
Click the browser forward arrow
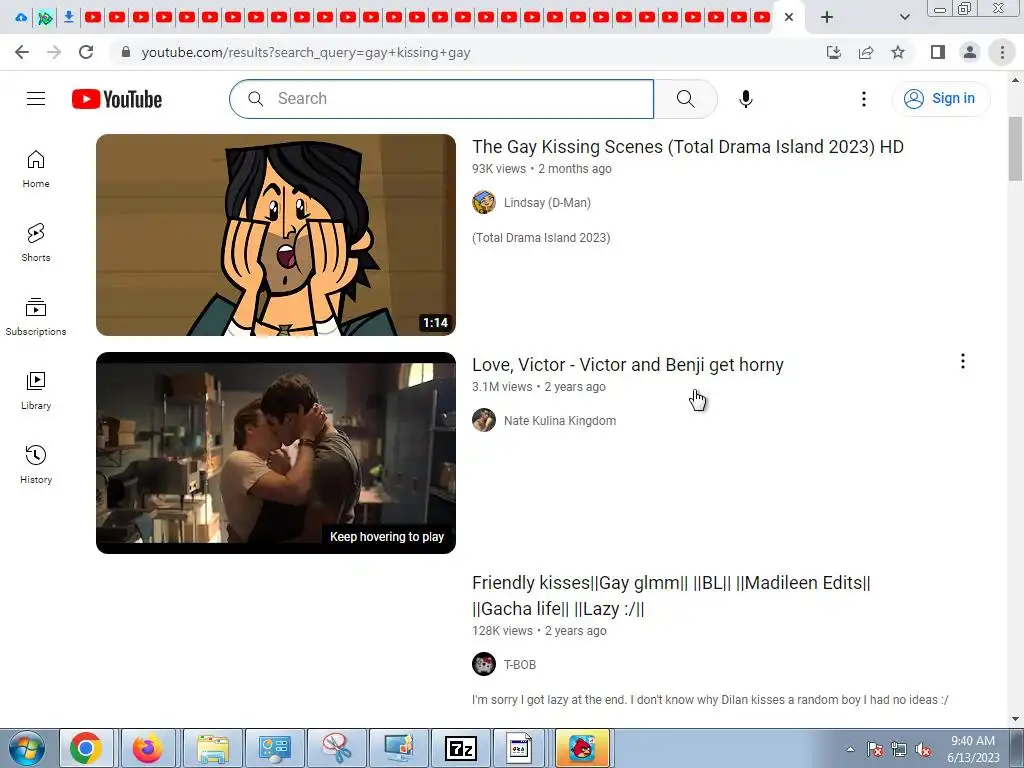[54, 52]
